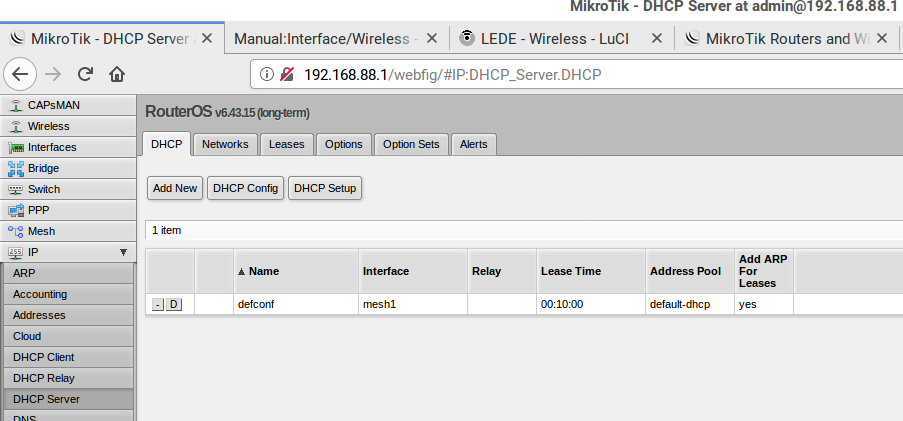Open DHCP Relay submenu
Screen dimensions: 903x421
tap(68, 378)
